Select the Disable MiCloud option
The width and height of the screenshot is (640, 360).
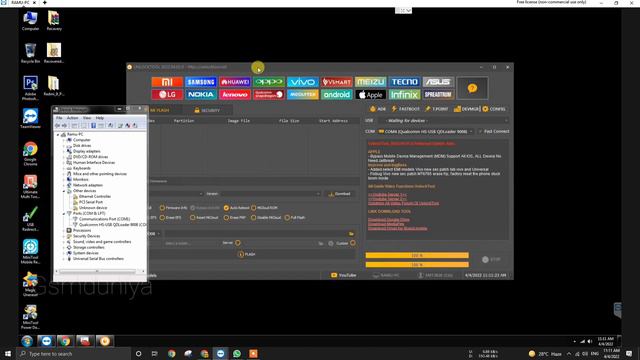pyautogui.click(x=266, y=218)
